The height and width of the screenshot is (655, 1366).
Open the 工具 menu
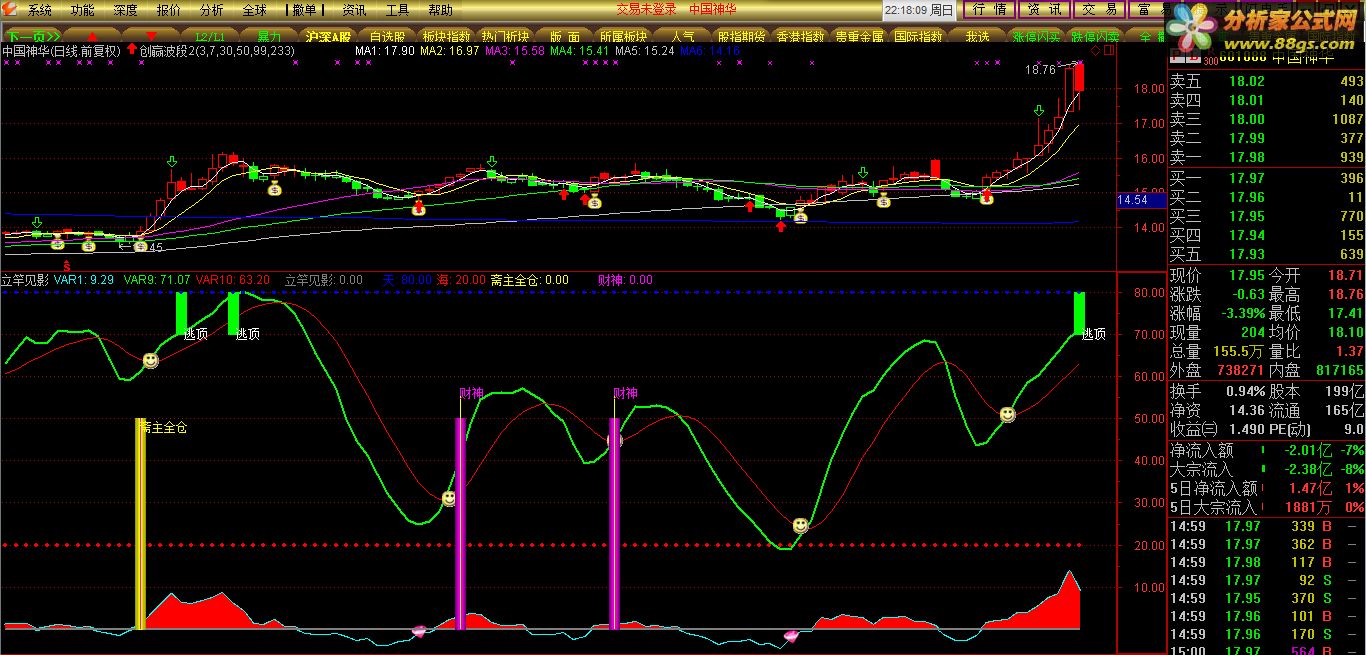(398, 10)
